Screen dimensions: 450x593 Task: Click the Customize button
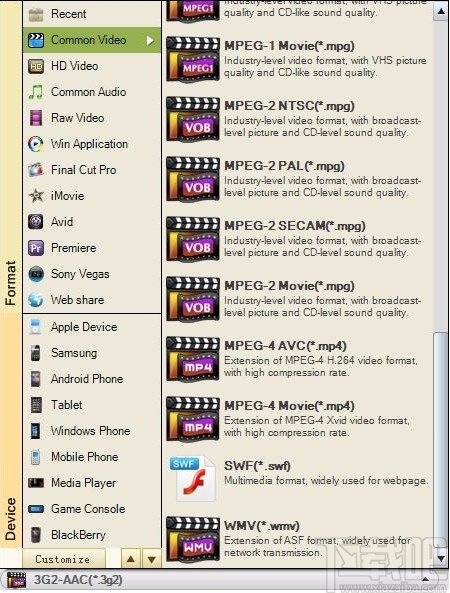coord(63,559)
